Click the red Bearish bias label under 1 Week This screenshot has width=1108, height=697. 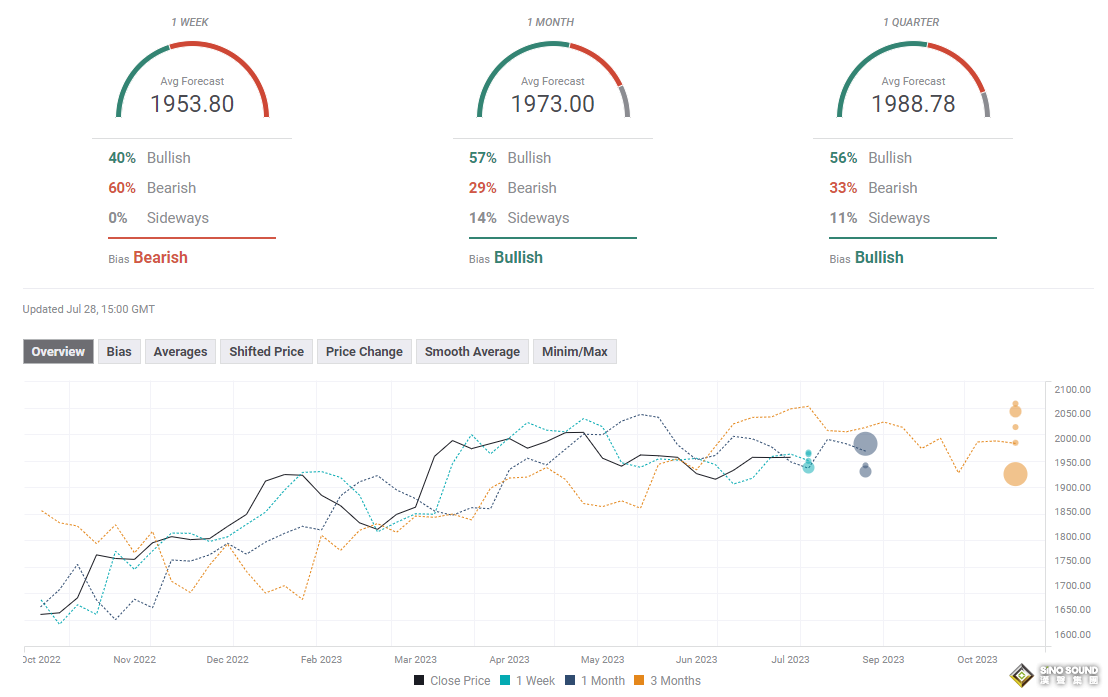(x=160, y=258)
